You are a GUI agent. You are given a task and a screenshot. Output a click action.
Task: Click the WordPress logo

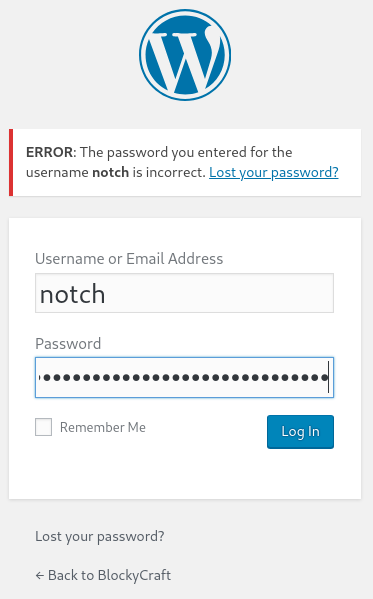[185, 55]
